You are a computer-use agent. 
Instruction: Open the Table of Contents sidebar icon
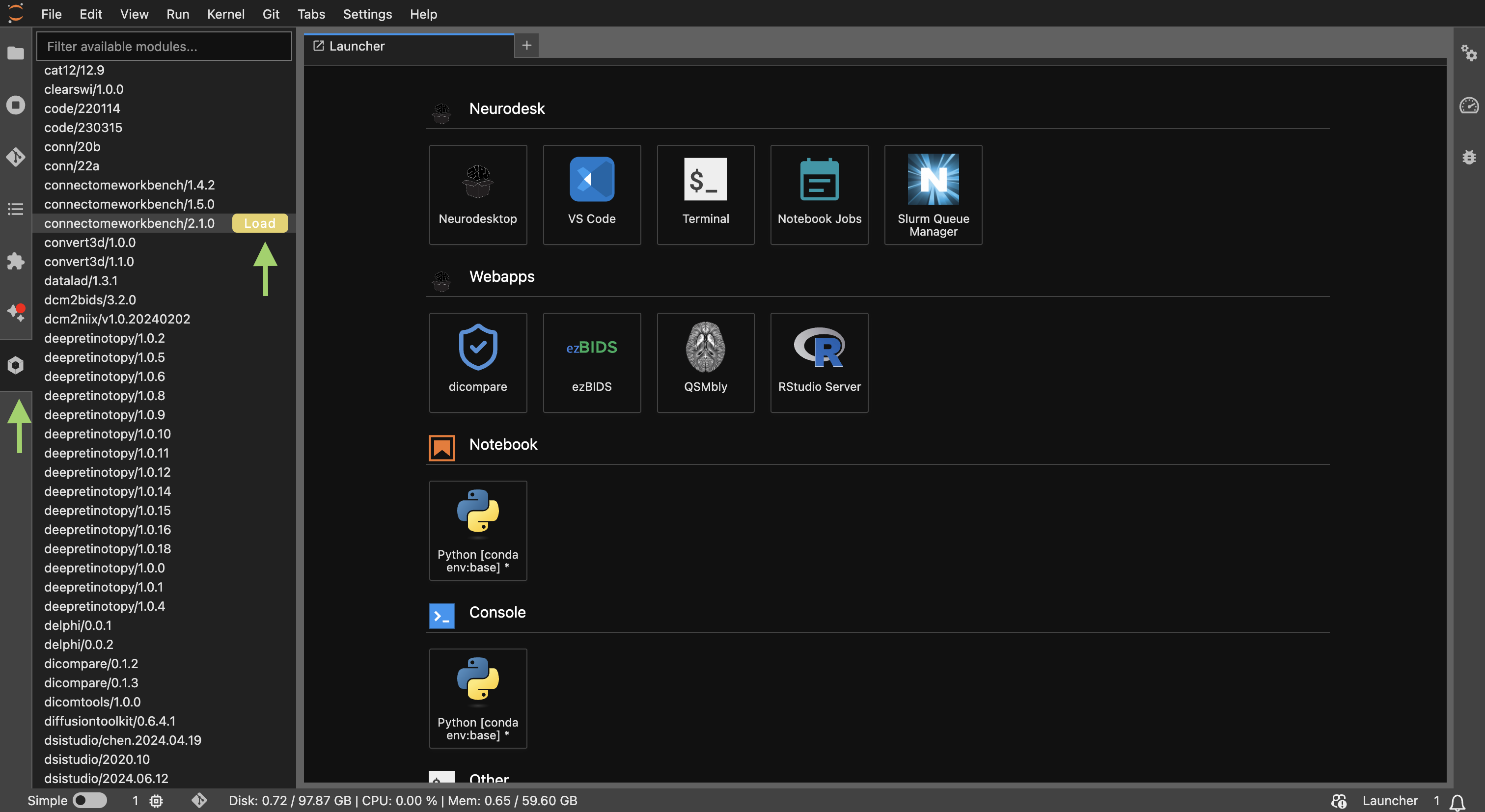(16, 209)
